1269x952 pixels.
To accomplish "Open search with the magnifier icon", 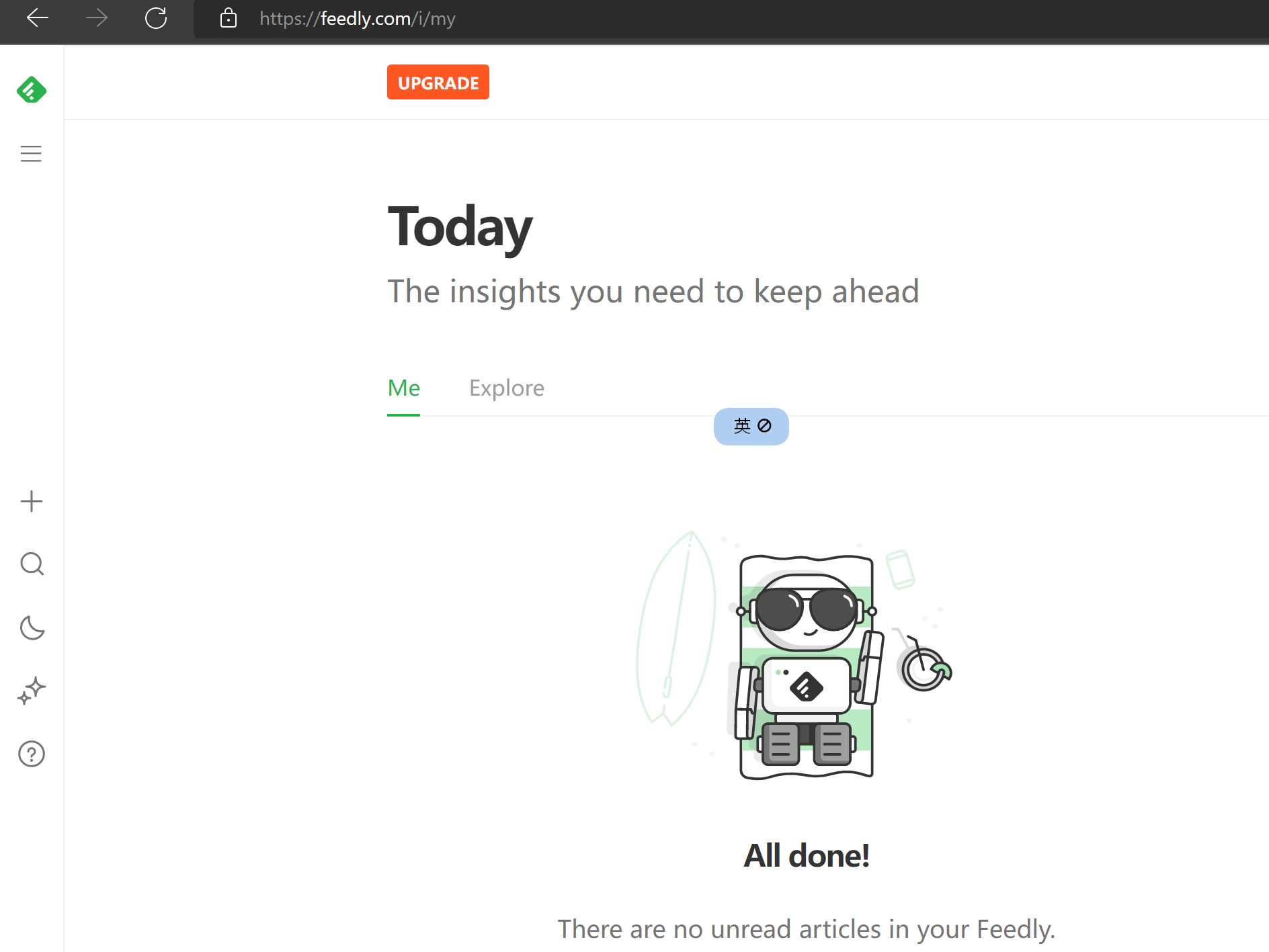I will pyautogui.click(x=32, y=564).
